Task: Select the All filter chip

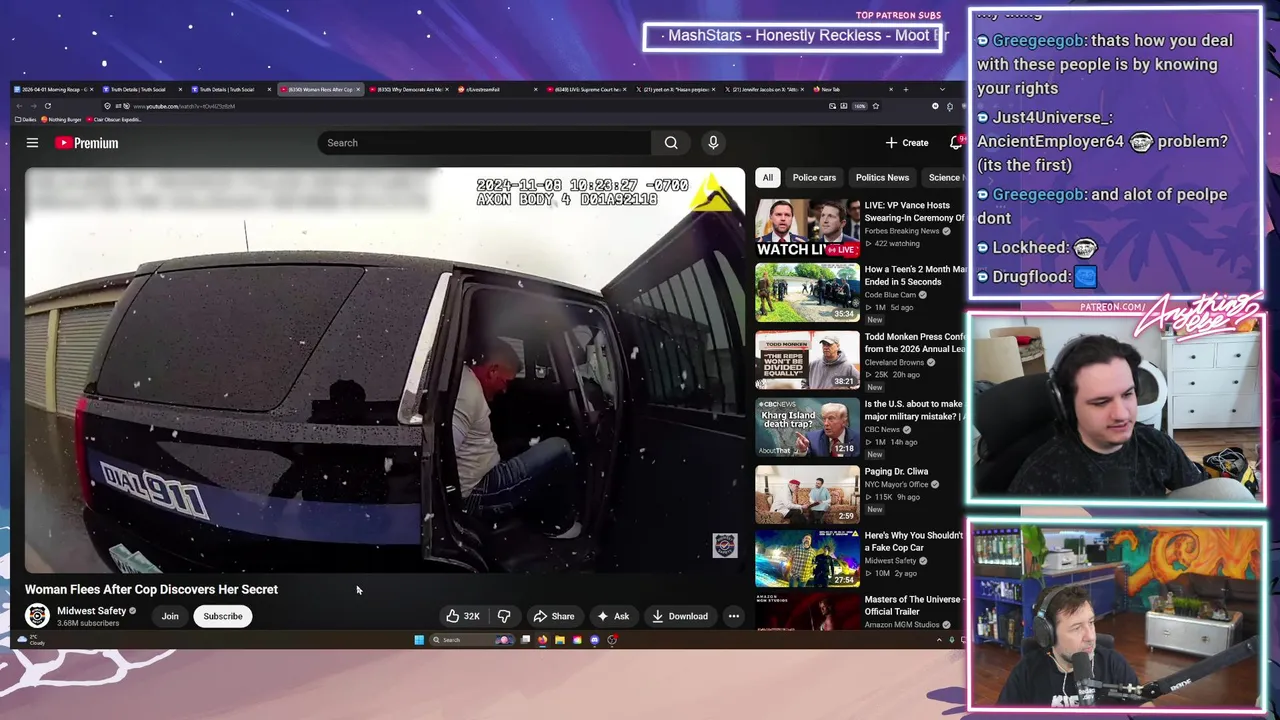Action: tap(767, 178)
